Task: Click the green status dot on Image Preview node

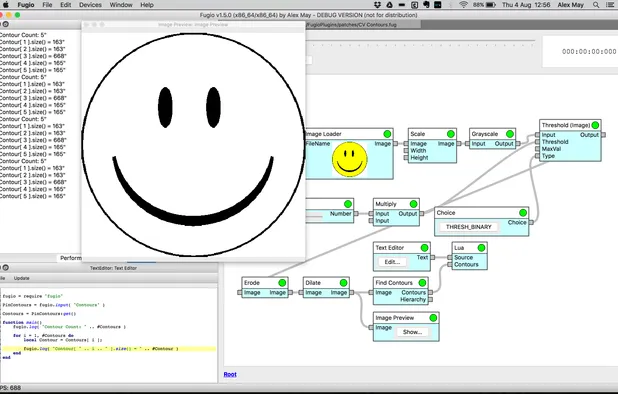Action: click(433, 318)
